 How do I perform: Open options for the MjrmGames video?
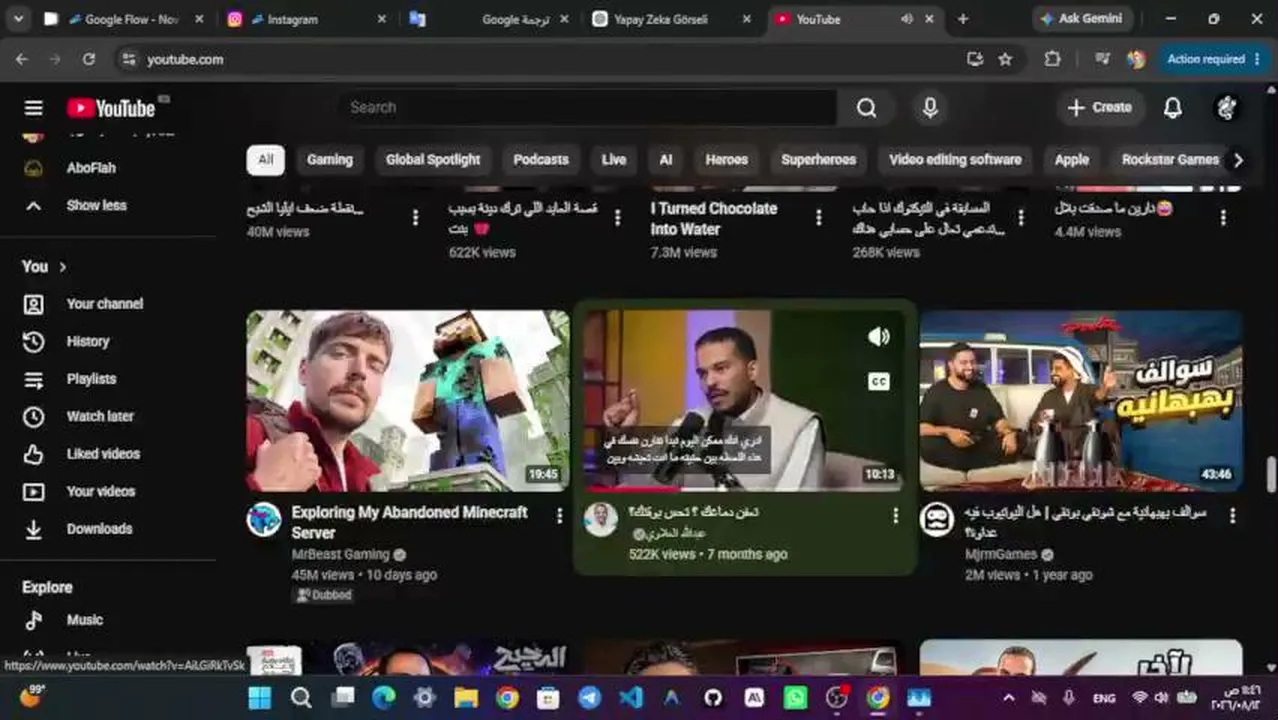(1232, 516)
